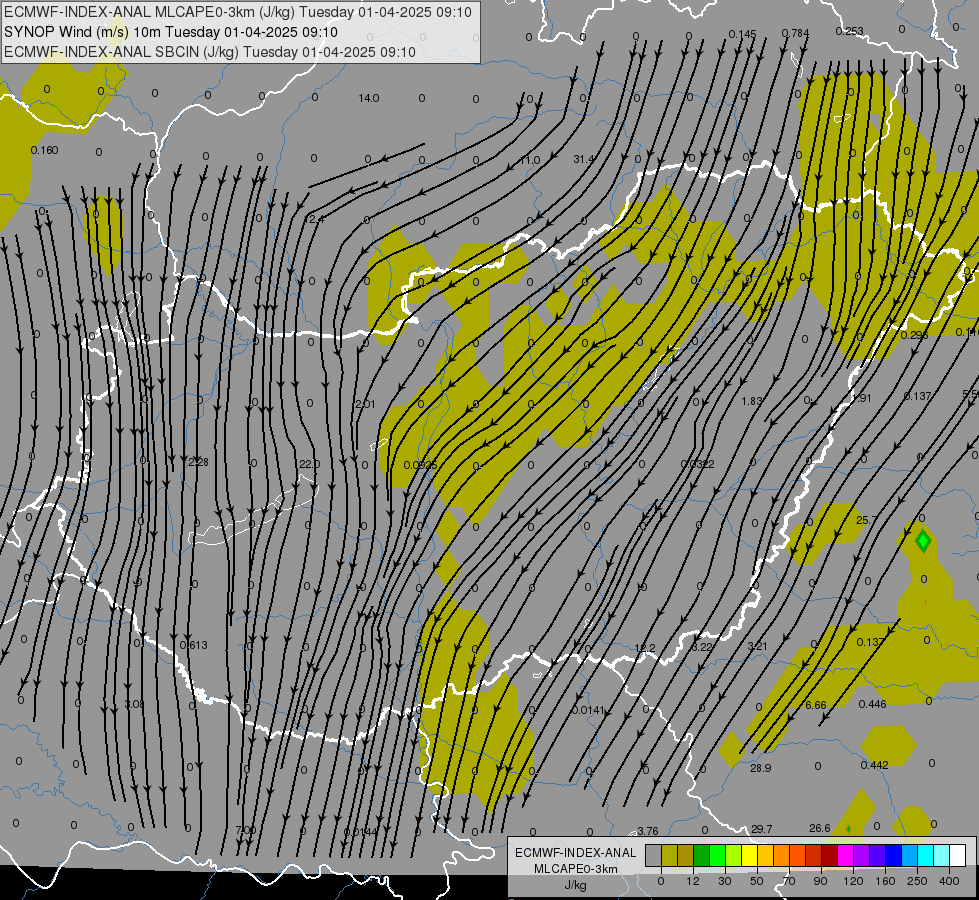Click the legend scale value 50

click(x=757, y=881)
